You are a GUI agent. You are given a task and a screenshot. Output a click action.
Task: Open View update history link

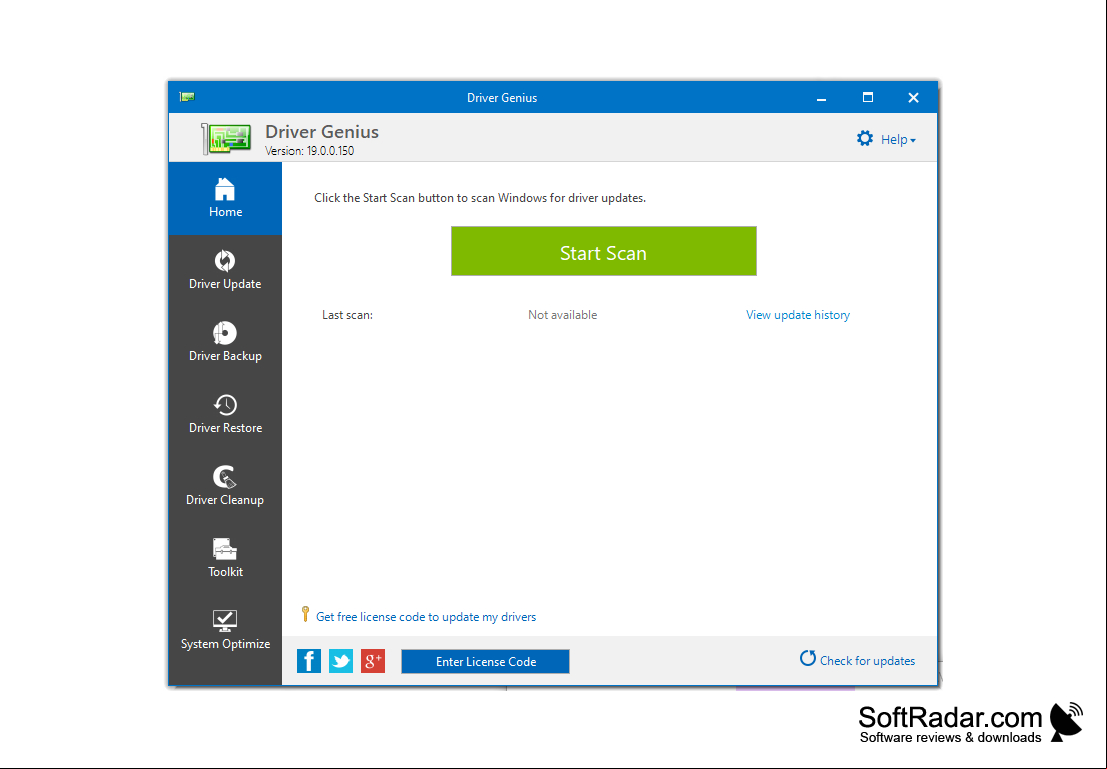pos(798,315)
